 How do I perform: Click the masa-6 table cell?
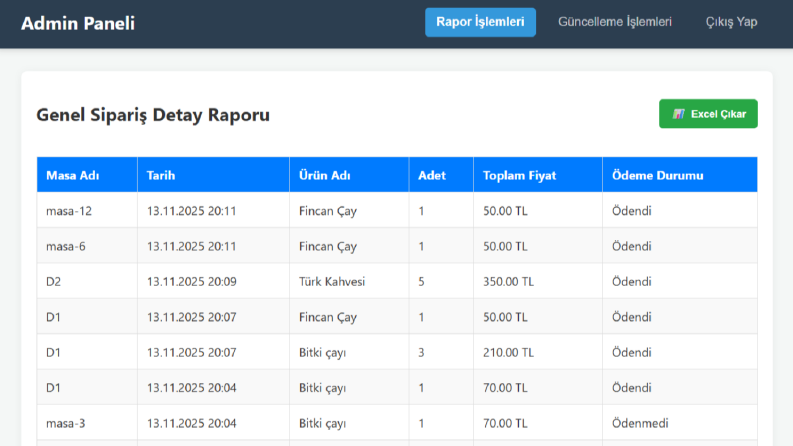pyautogui.click(x=87, y=246)
